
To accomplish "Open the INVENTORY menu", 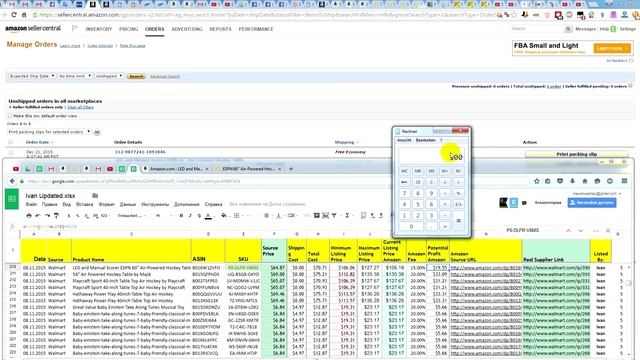I will [98, 29].
